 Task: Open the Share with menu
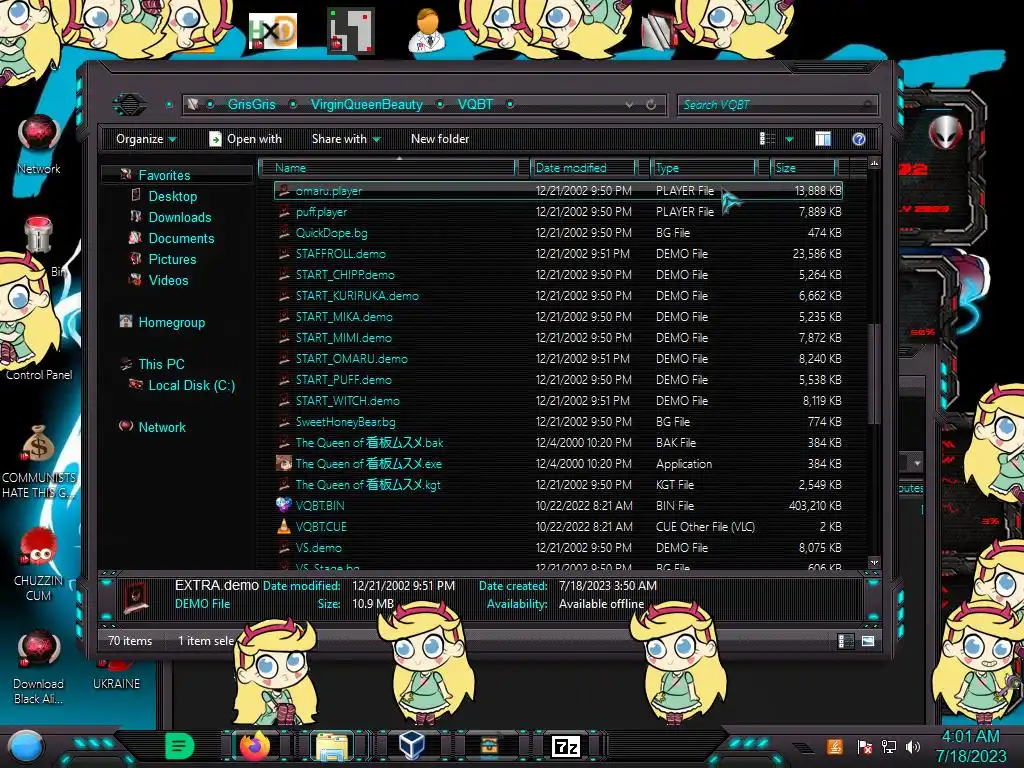click(346, 139)
